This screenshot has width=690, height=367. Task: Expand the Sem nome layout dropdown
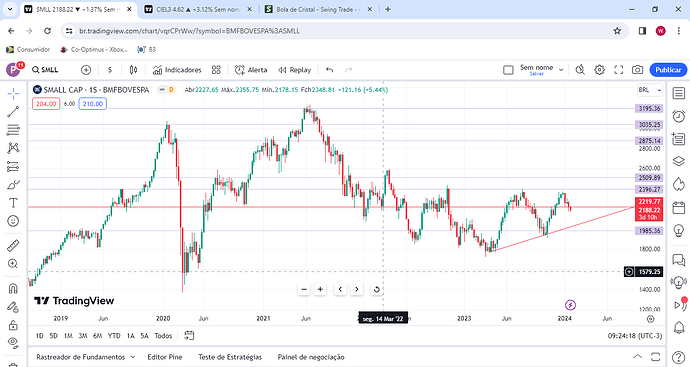pyautogui.click(x=561, y=70)
